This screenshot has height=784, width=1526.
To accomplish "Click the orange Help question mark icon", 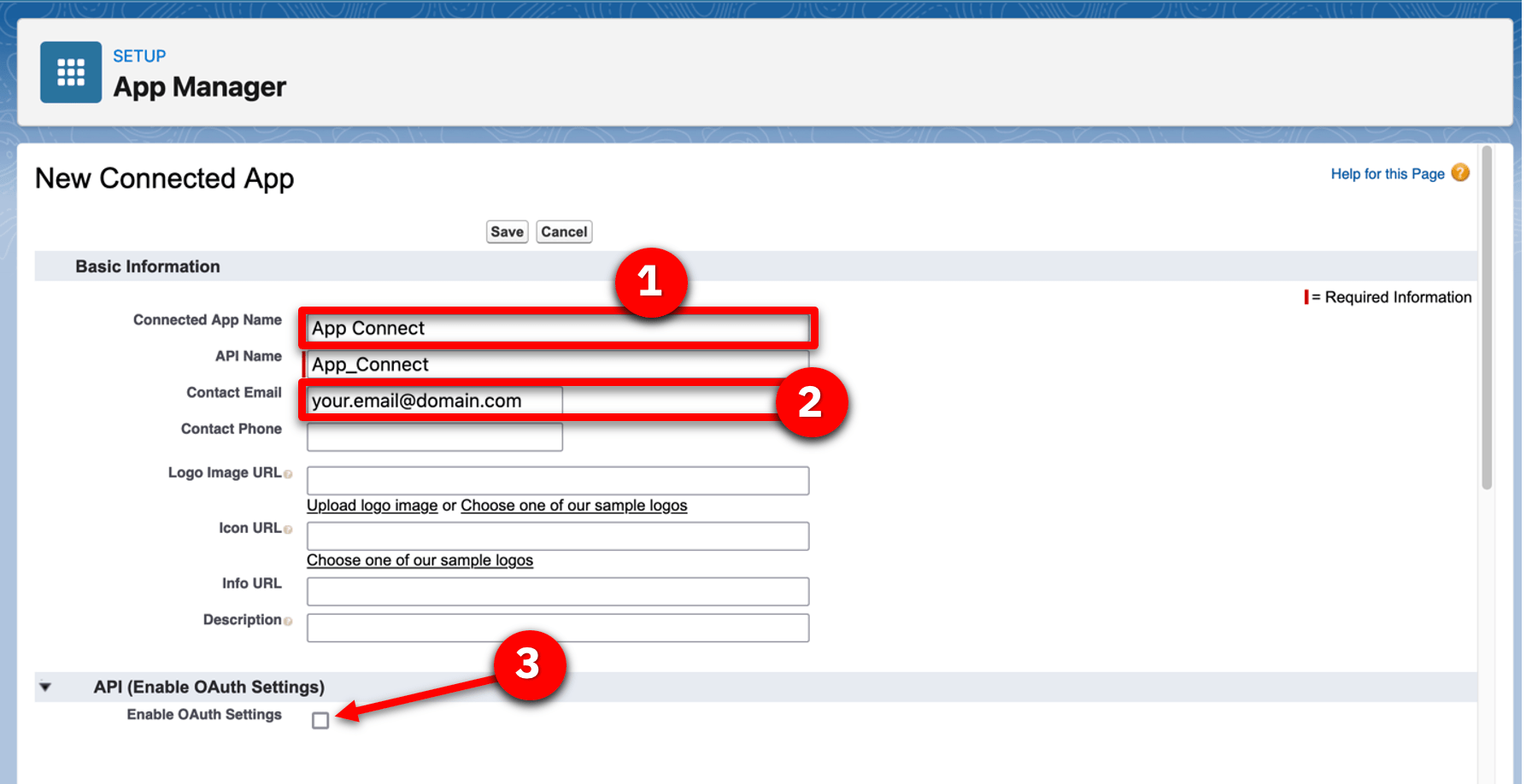I will point(1461,173).
